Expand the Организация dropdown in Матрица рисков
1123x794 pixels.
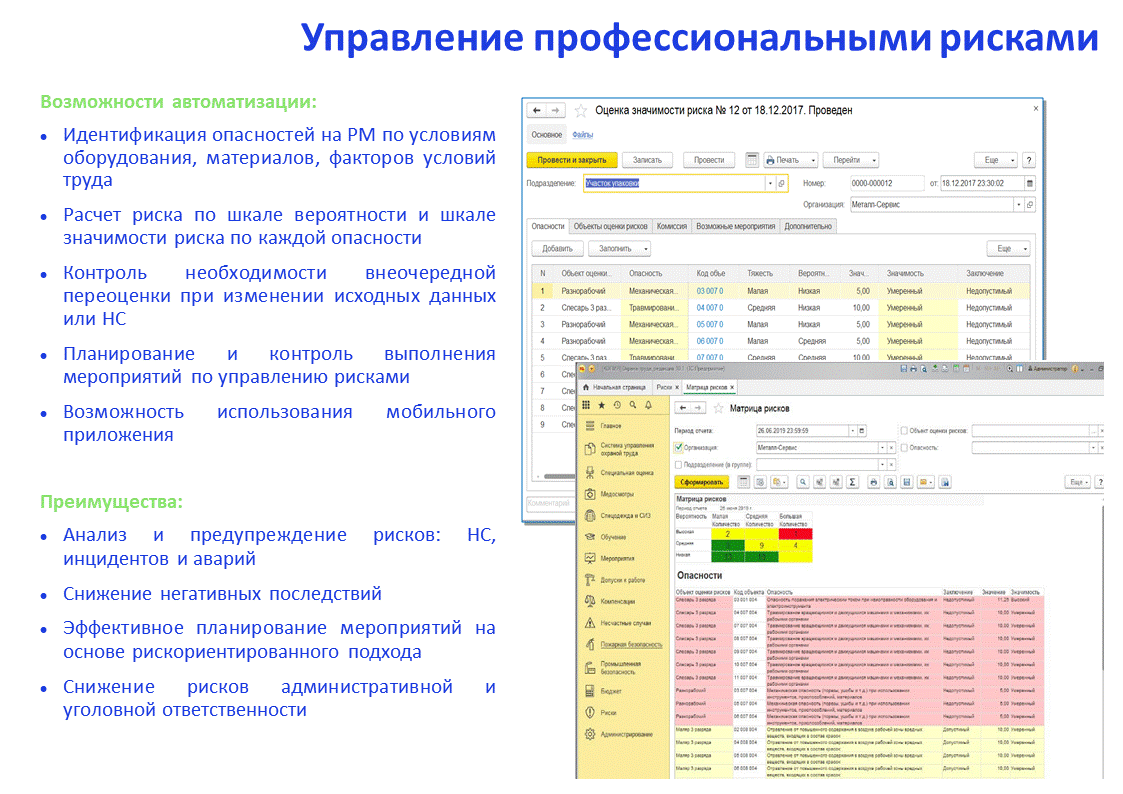882,447
